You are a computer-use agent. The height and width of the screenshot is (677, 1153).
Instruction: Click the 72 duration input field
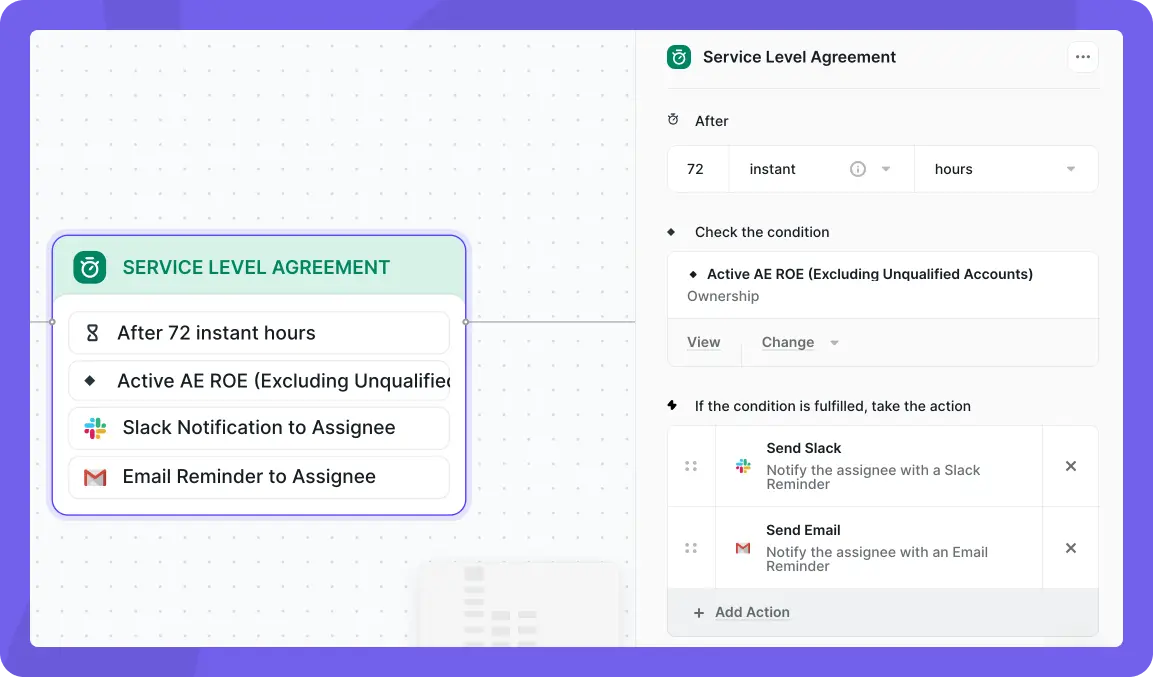pyautogui.click(x=698, y=169)
